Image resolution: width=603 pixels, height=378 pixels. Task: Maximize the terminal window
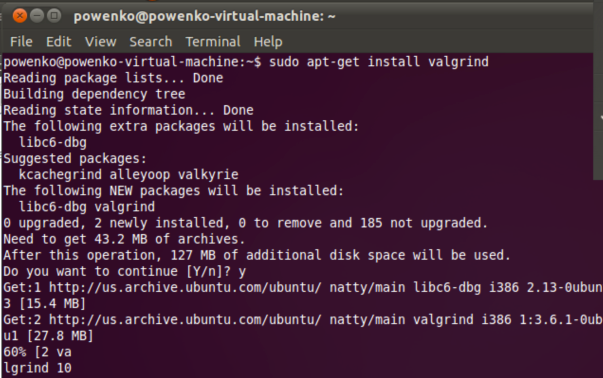click(54, 16)
